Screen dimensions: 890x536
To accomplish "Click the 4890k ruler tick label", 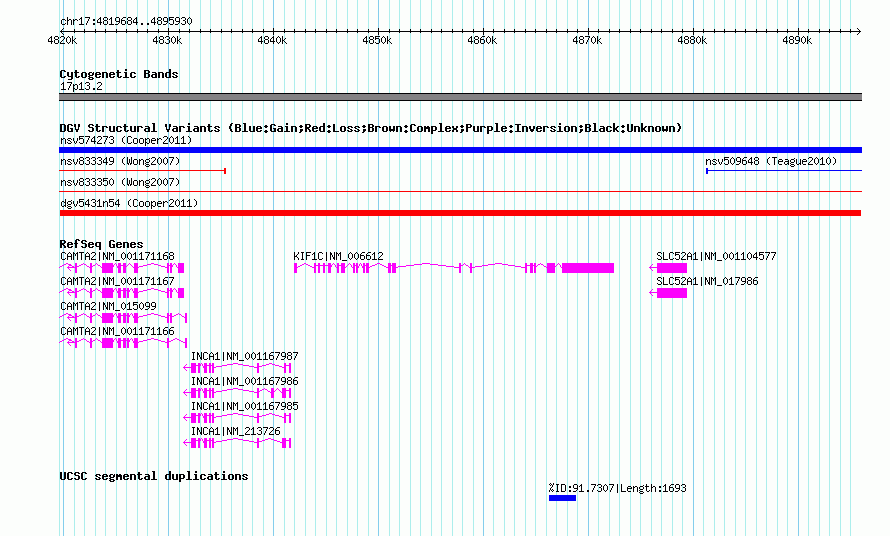I will pos(797,40).
